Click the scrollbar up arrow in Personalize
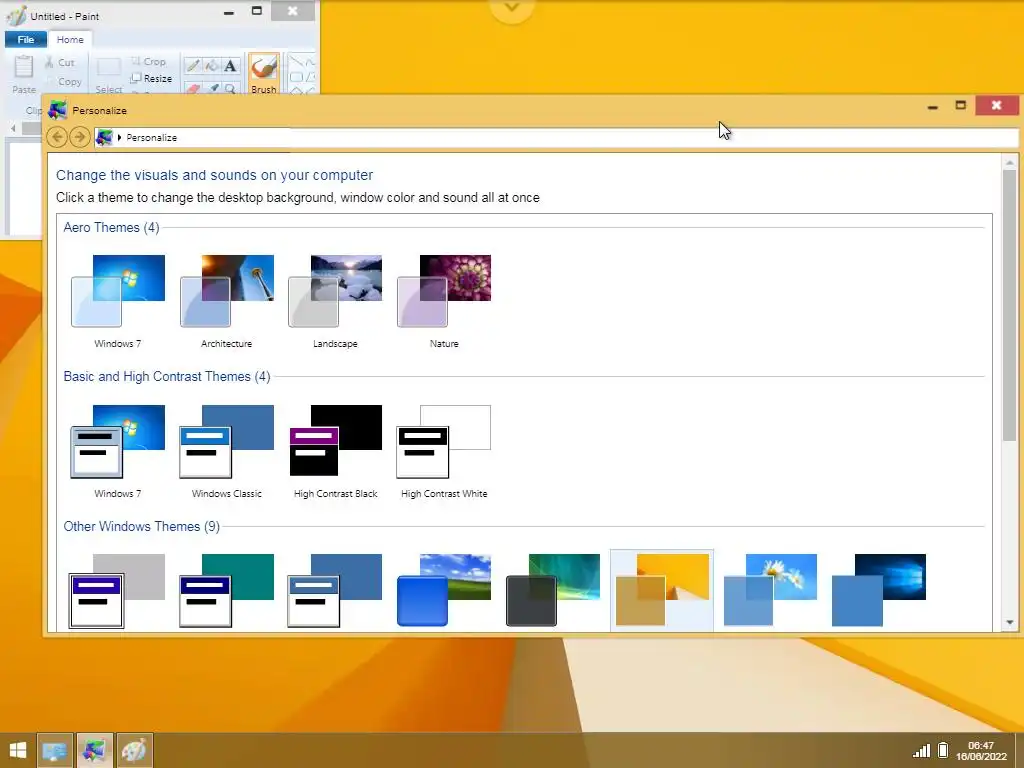Screen dimensions: 1024x768 (x=1010, y=162)
